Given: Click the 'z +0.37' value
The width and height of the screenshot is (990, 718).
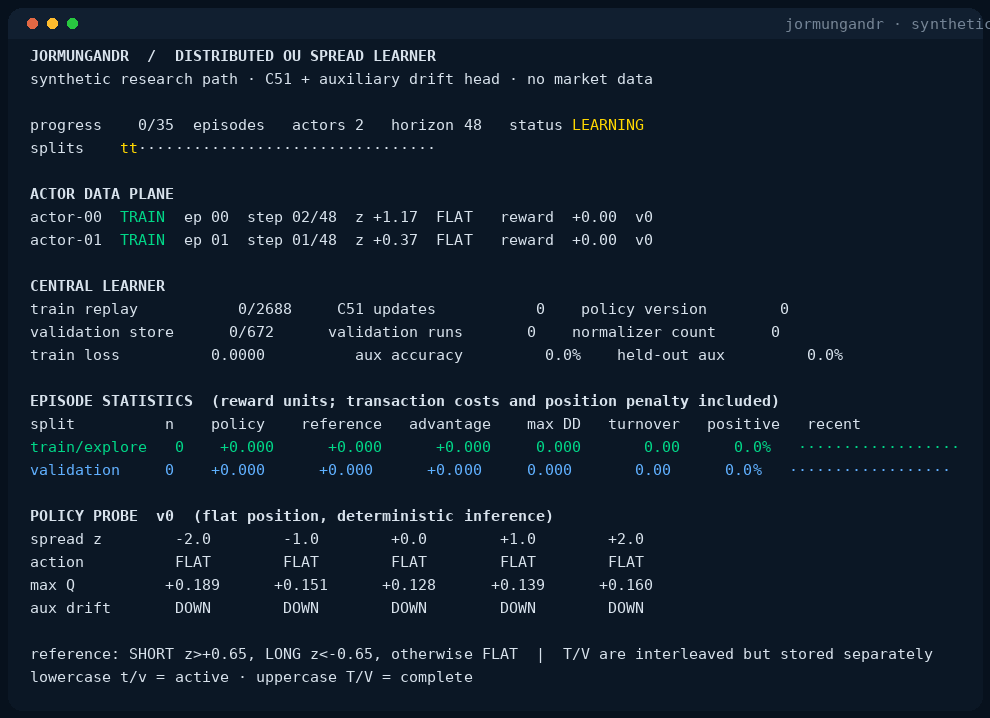Looking at the screenshot, I should 386,240.
